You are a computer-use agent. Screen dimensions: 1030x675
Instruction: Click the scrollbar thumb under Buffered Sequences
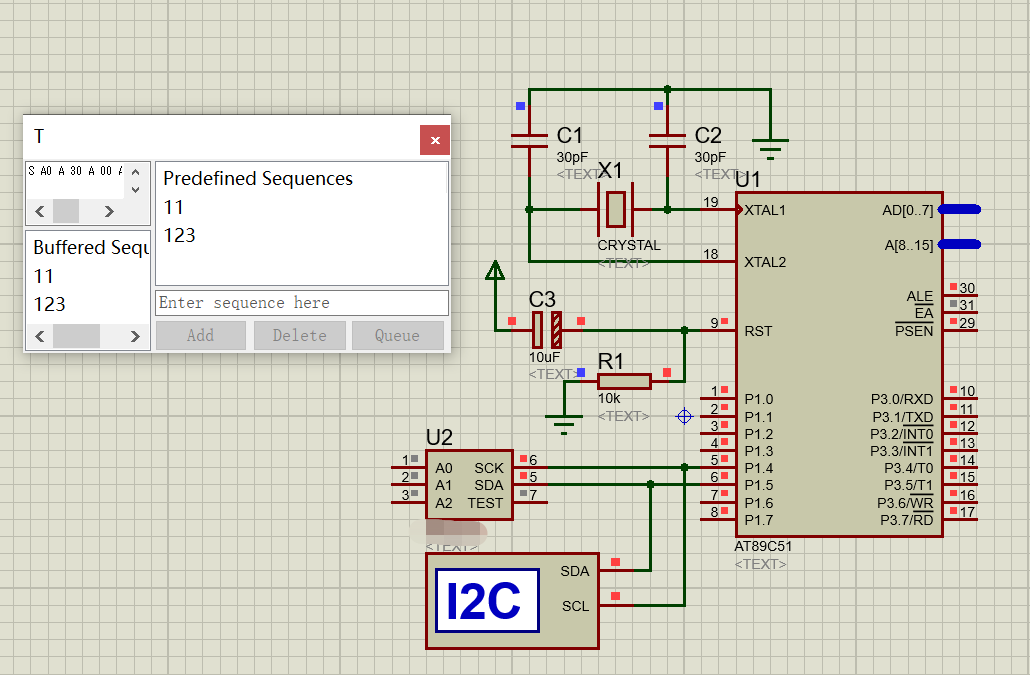click(76, 336)
